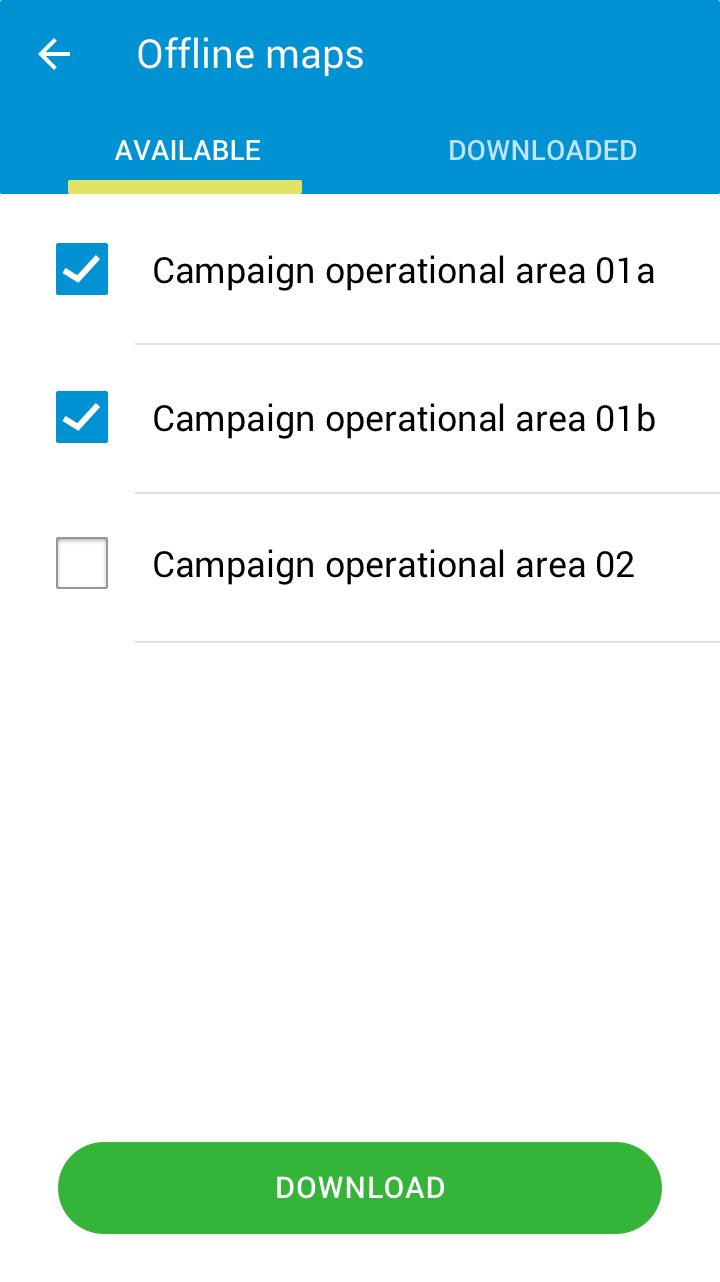The image size is (720, 1282).
Task: Tap the navigation arrow to exit Offline maps
Action: pyautogui.click(x=52, y=54)
